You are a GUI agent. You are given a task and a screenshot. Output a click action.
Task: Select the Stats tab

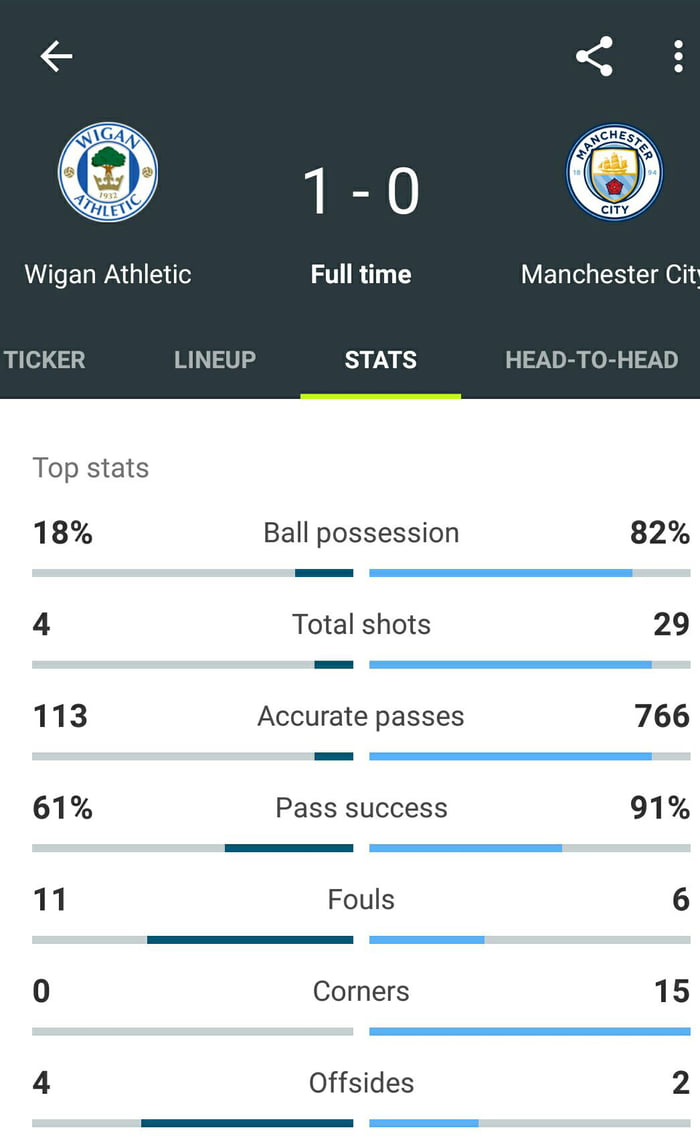point(381,360)
